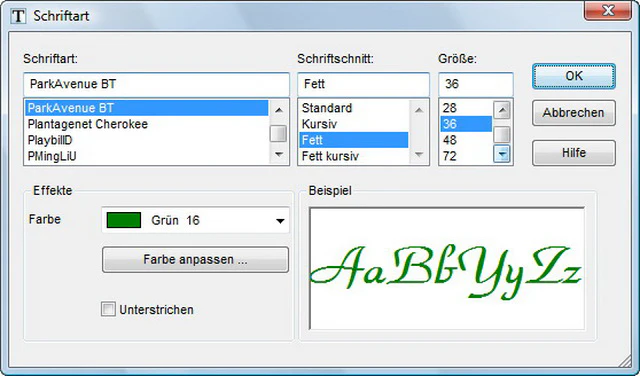Click the Schriftart title bar T icon
This screenshot has width=640, height=376.
[18, 16]
